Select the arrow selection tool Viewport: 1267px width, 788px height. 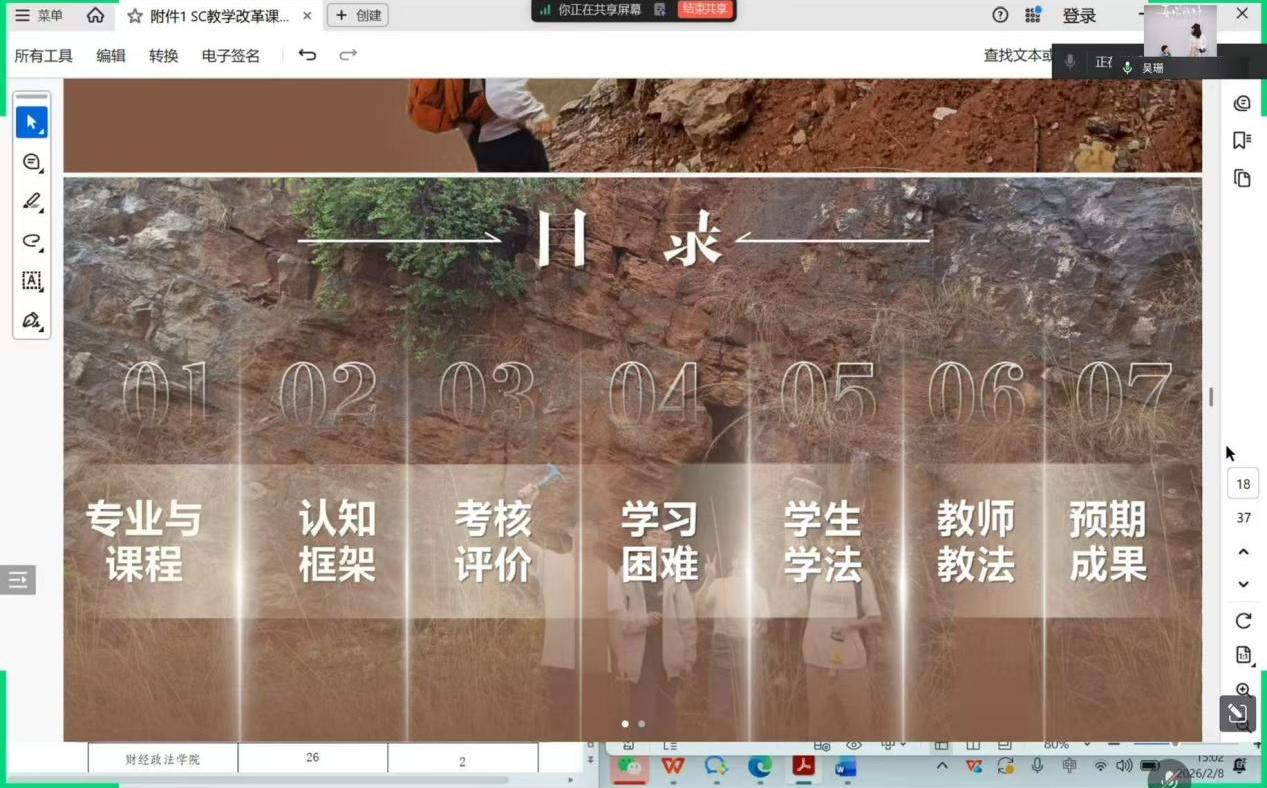31,122
